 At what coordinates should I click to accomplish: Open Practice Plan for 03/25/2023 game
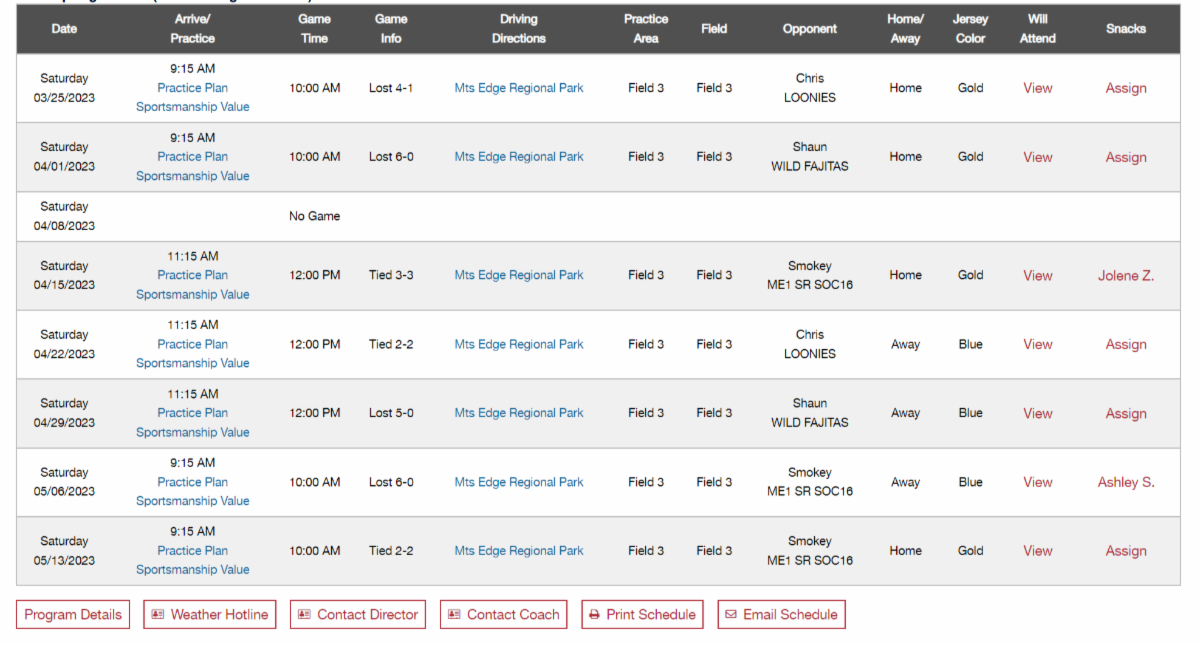193,88
